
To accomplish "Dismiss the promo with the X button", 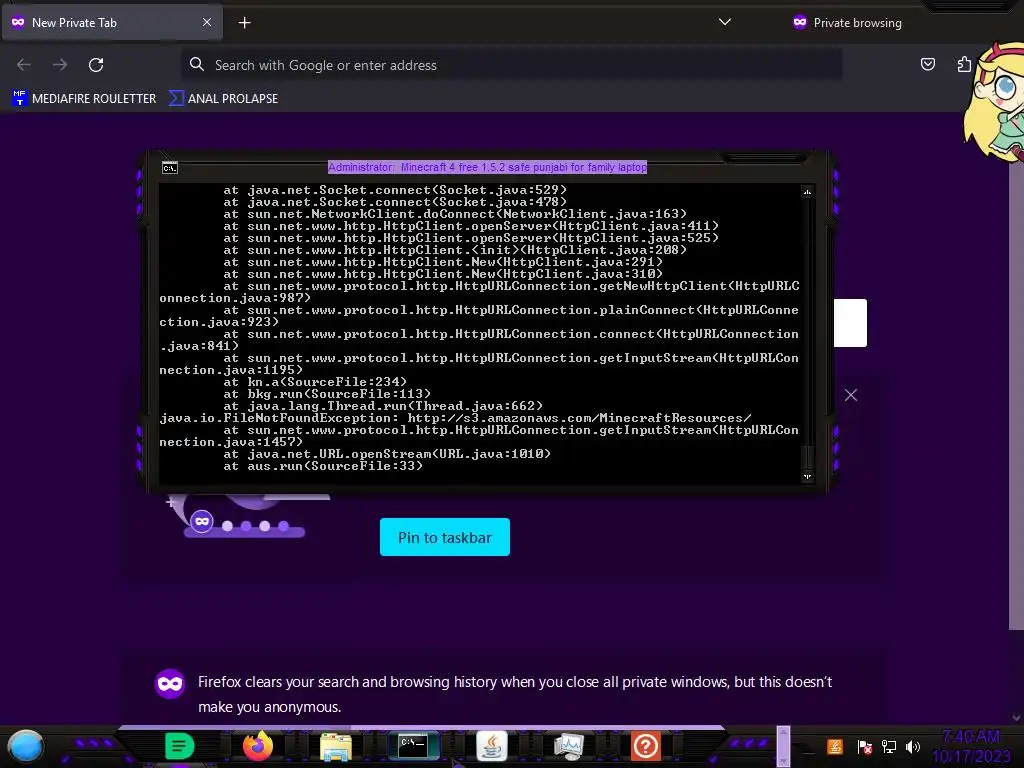I will (851, 395).
